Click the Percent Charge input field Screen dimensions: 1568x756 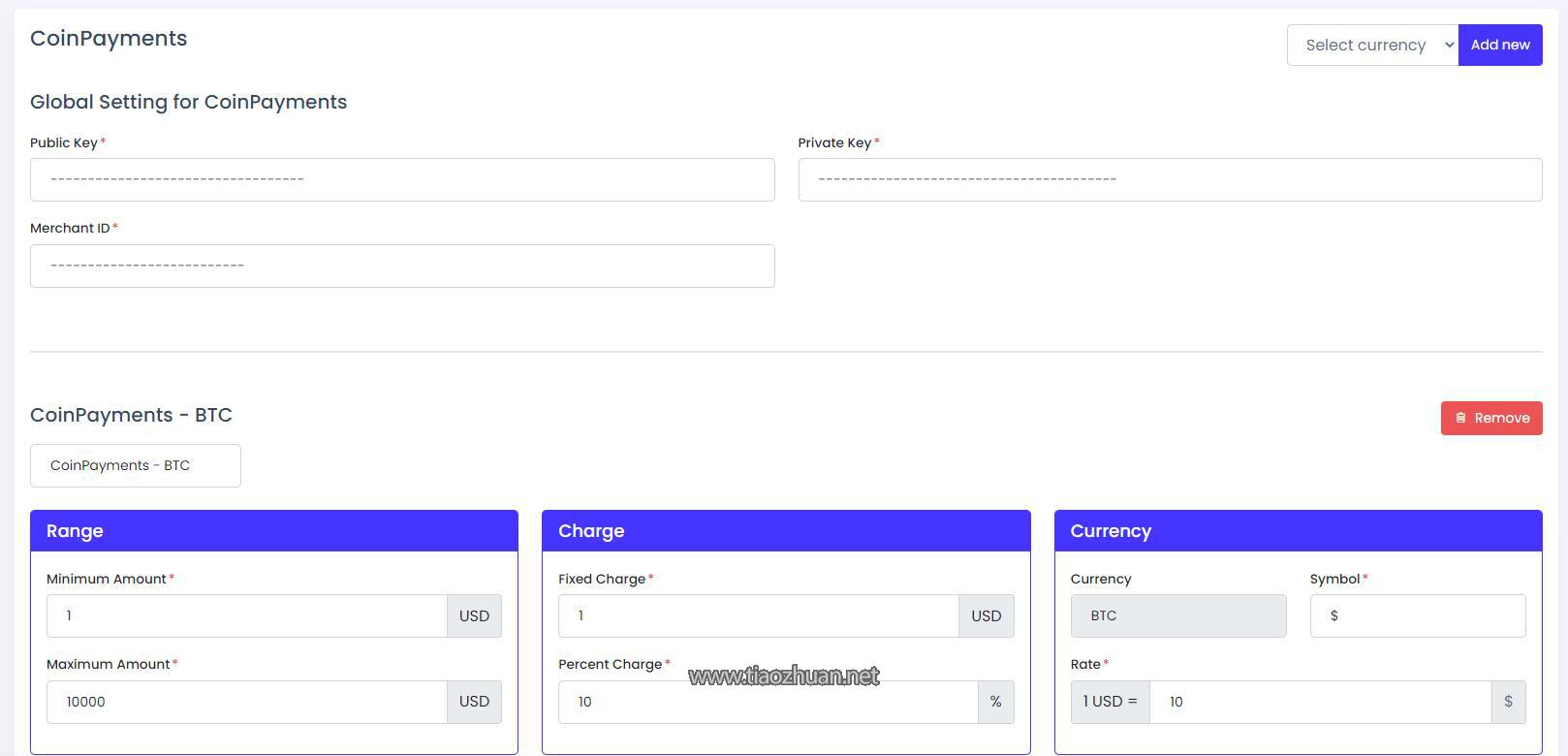768,702
